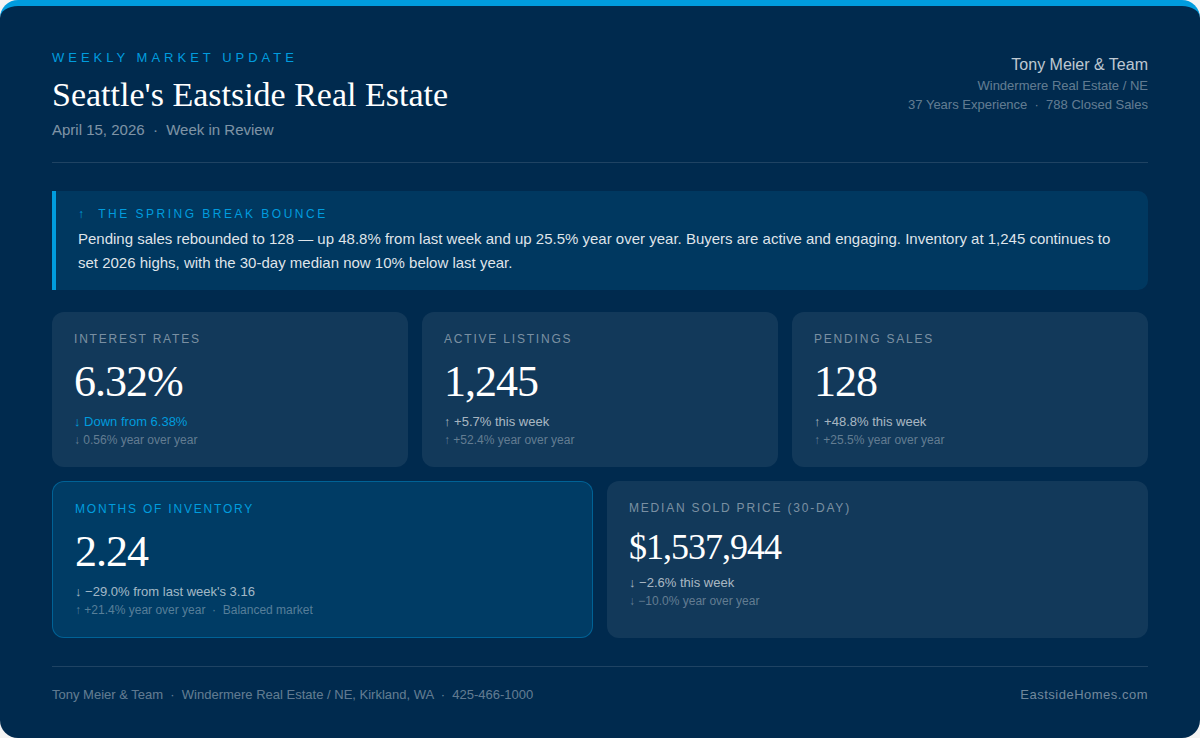Select the Pending Sales card

(969, 389)
